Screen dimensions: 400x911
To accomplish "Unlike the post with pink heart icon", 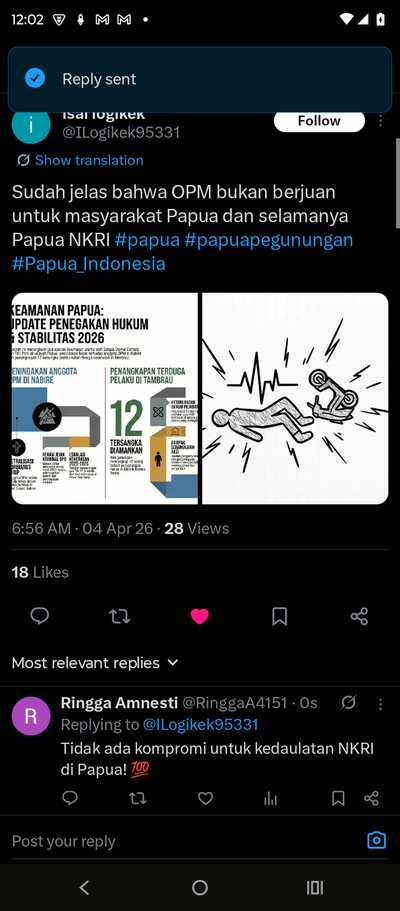I will coord(199,616).
